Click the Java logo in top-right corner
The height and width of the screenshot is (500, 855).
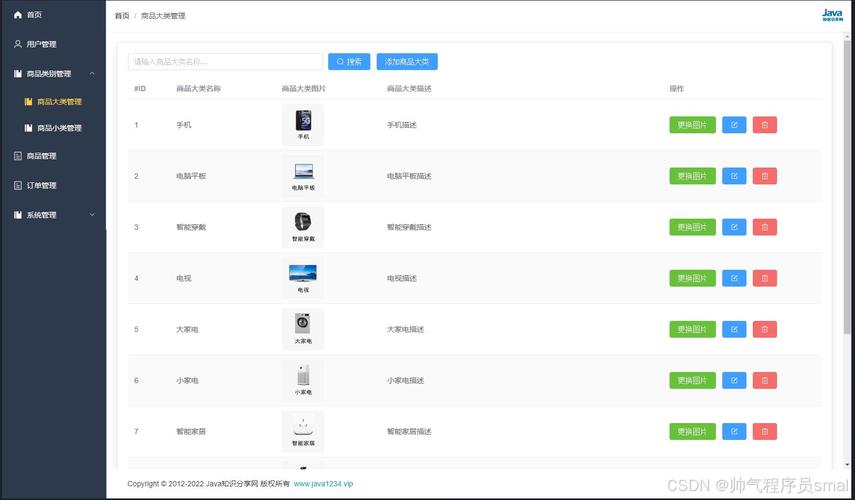point(832,15)
